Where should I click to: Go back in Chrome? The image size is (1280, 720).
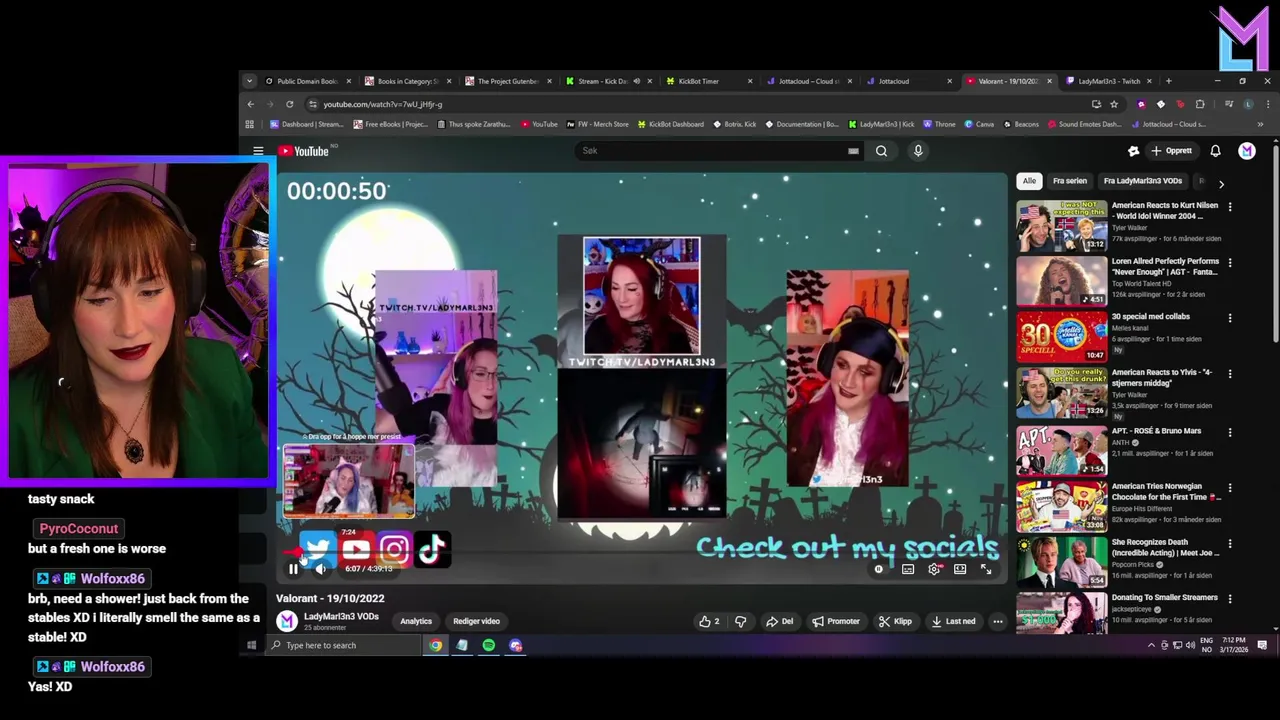tap(251, 104)
